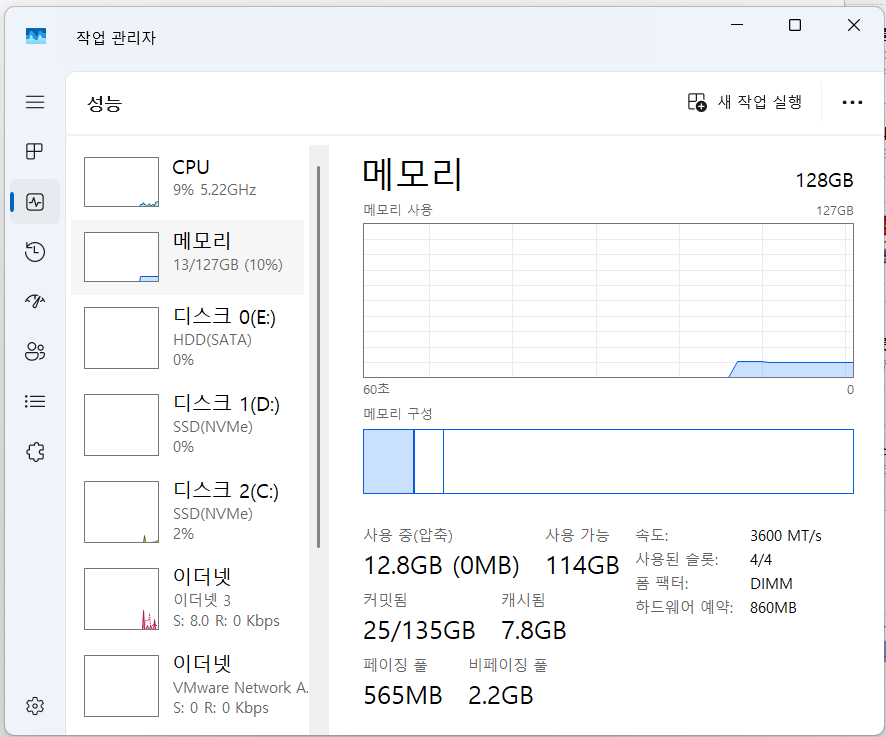Click the resource list vertical scrollbar

[x=319, y=355]
